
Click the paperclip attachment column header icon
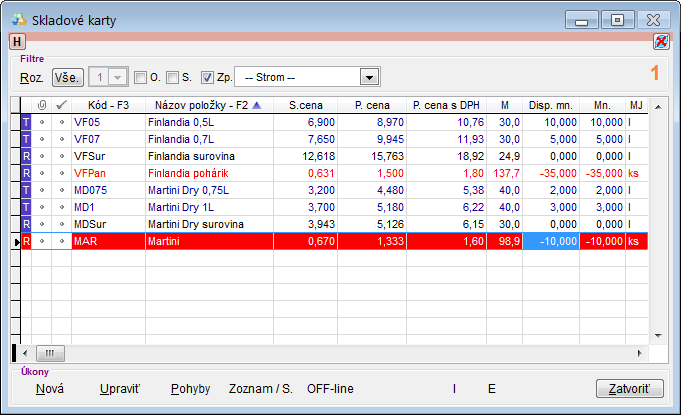[41, 105]
